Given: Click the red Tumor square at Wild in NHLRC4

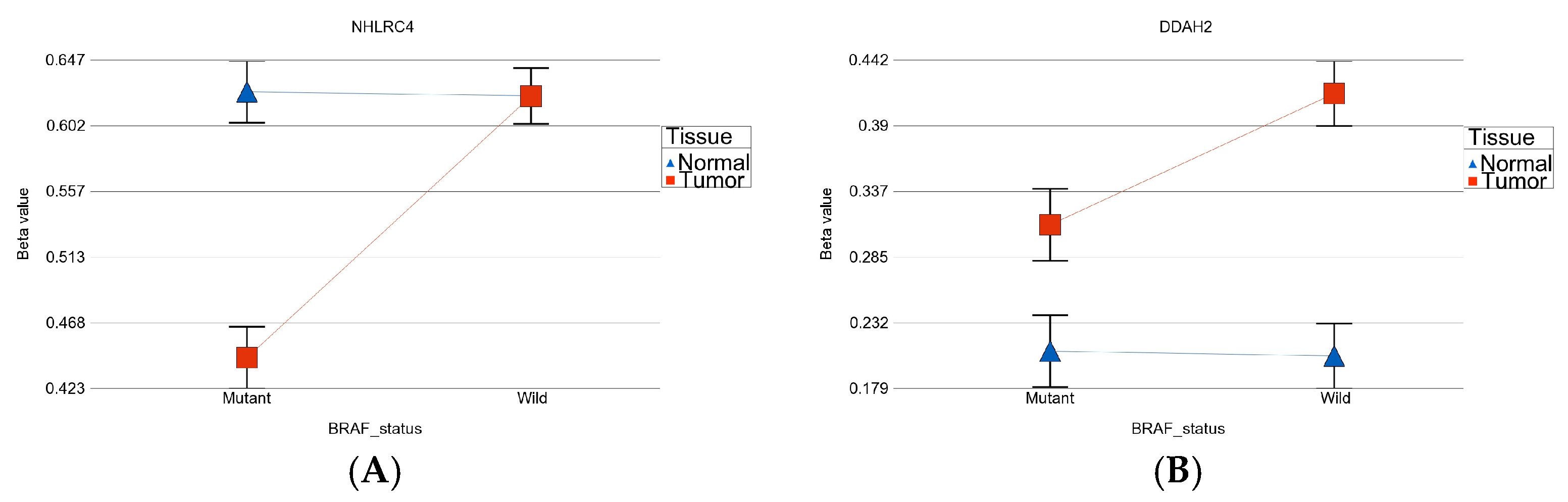Looking at the screenshot, I should point(531,96).
